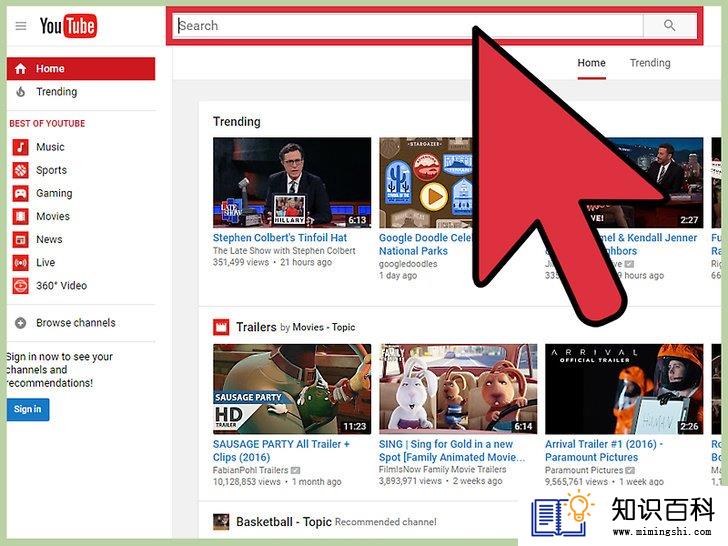Click the BEST OF YOUTUBE heading
This screenshot has height=546, width=728.
click(x=47, y=124)
